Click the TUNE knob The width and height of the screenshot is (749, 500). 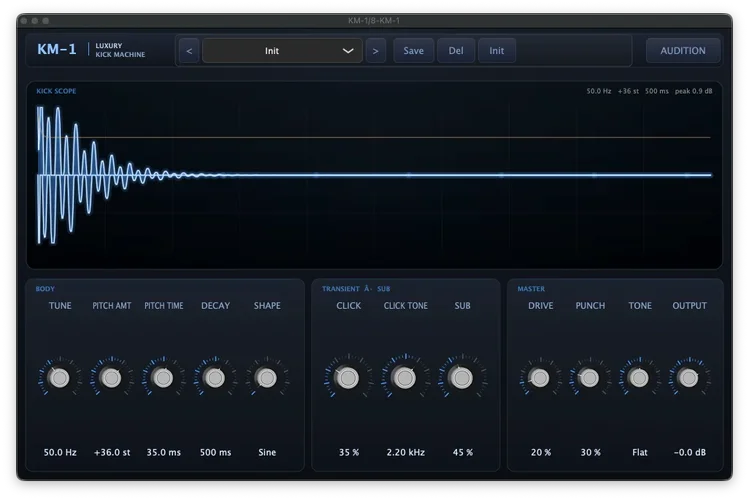tap(60, 378)
